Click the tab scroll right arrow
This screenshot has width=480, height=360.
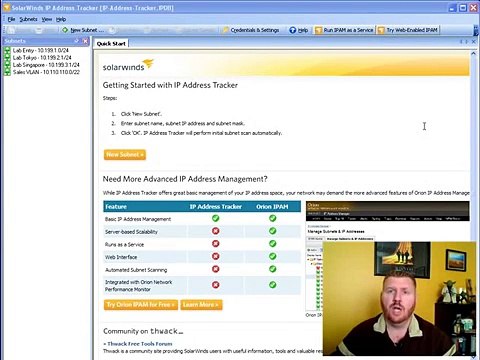[467, 42]
